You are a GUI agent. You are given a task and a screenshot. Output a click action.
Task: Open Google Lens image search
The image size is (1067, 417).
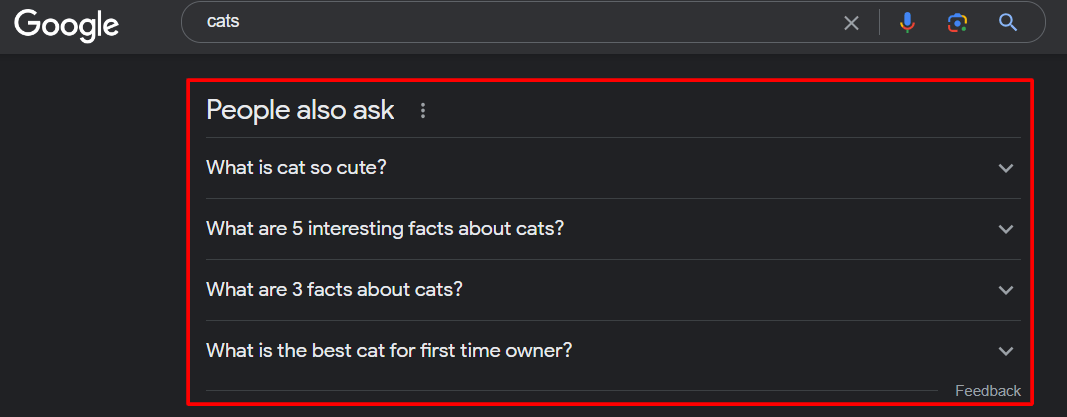957,23
